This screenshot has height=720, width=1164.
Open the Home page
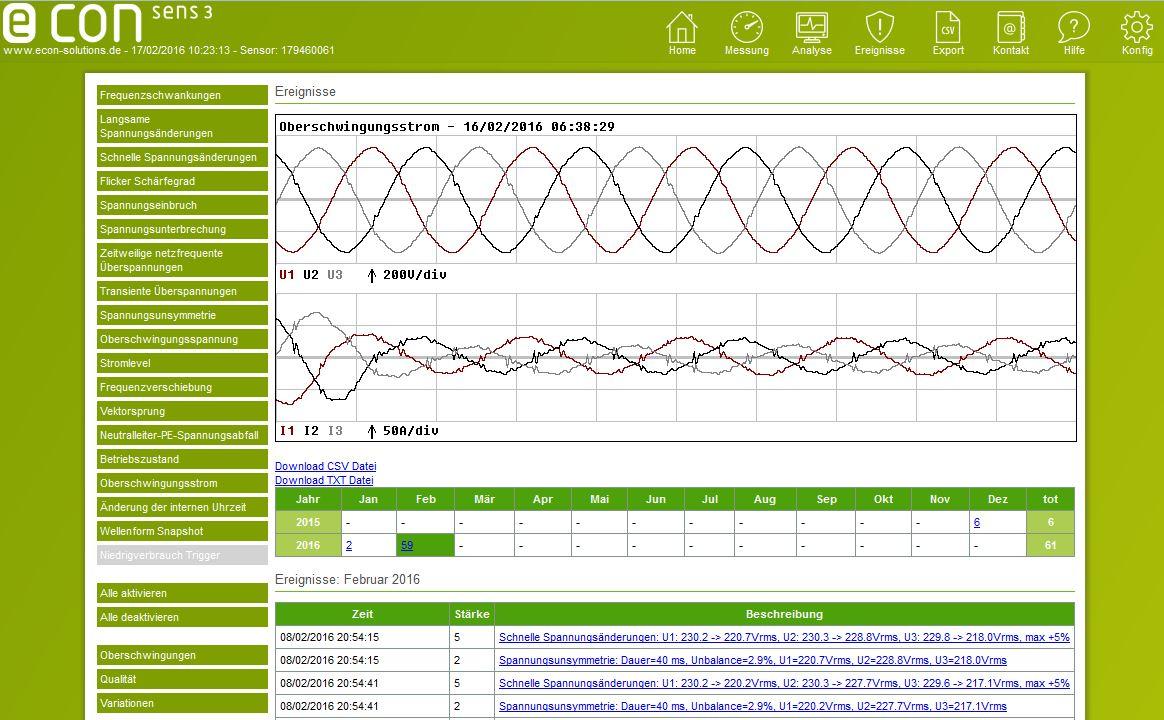(x=682, y=32)
